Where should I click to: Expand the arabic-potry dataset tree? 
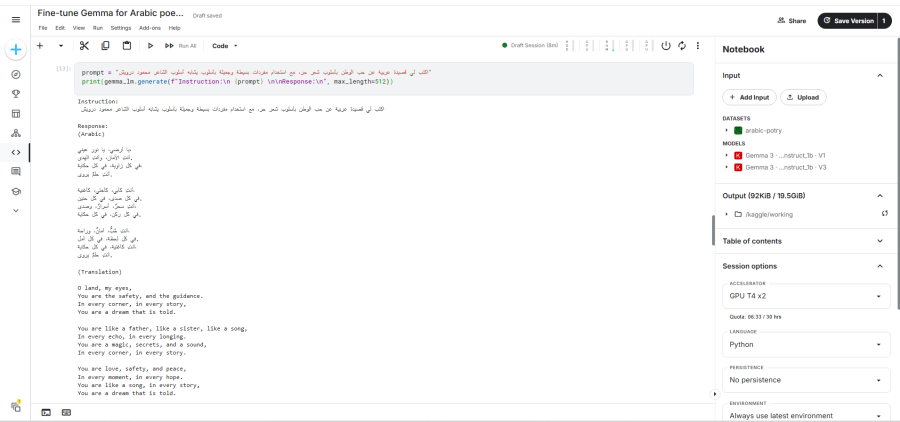[x=727, y=130]
